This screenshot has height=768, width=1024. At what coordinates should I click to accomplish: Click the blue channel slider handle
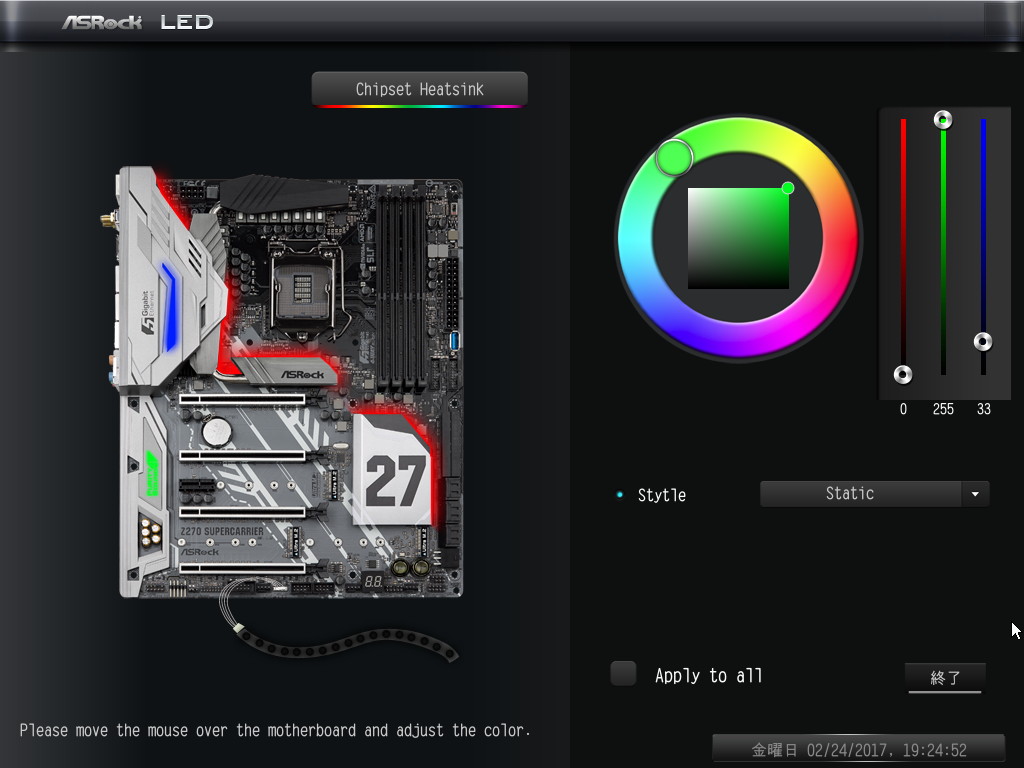click(x=983, y=342)
